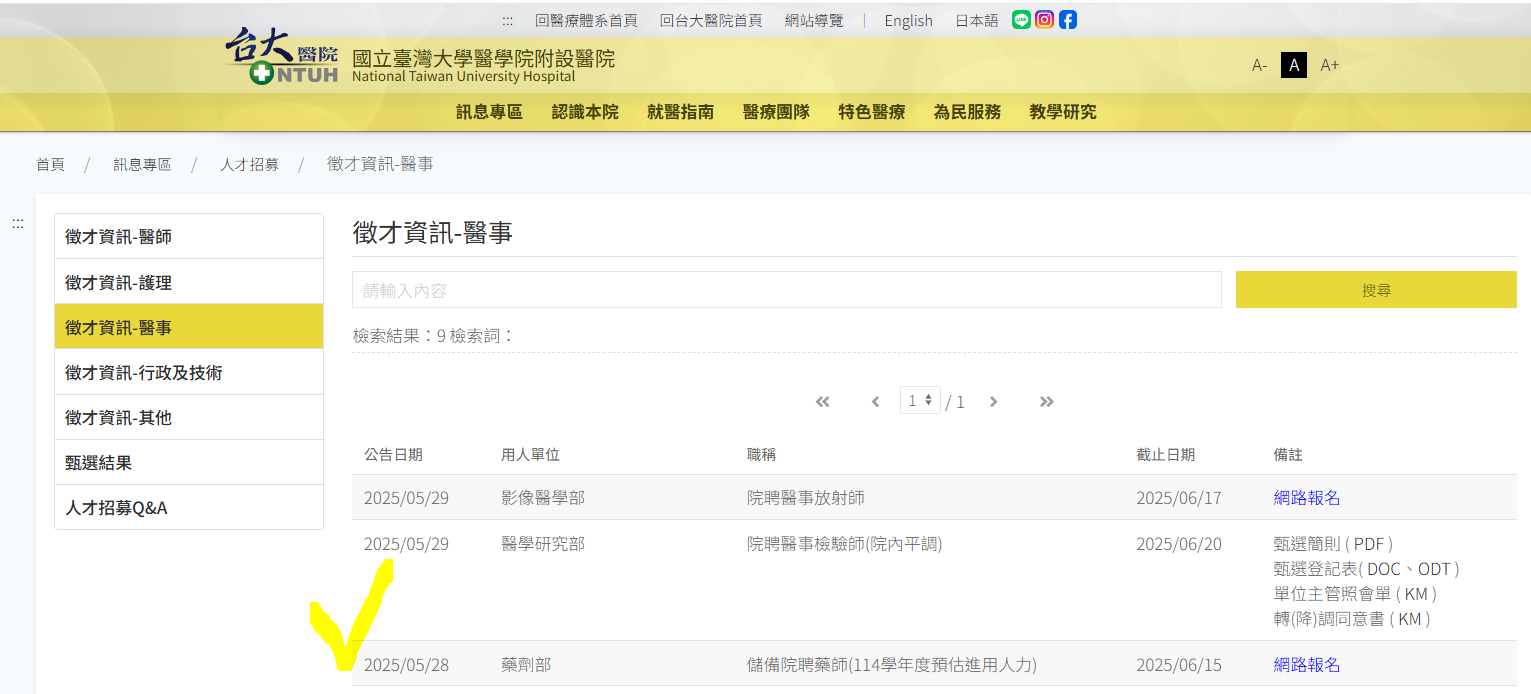
Task: Open 單位主管照會單 KM link
Action: [x=1415, y=594]
